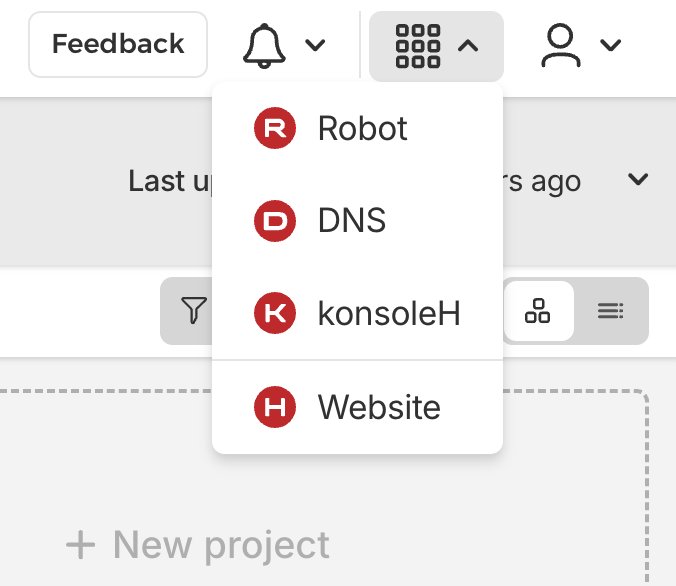The width and height of the screenshot is (676, 586).
Task: Expand the last updated status chevron
Action: pyautogui.click(x=637, y=180)
